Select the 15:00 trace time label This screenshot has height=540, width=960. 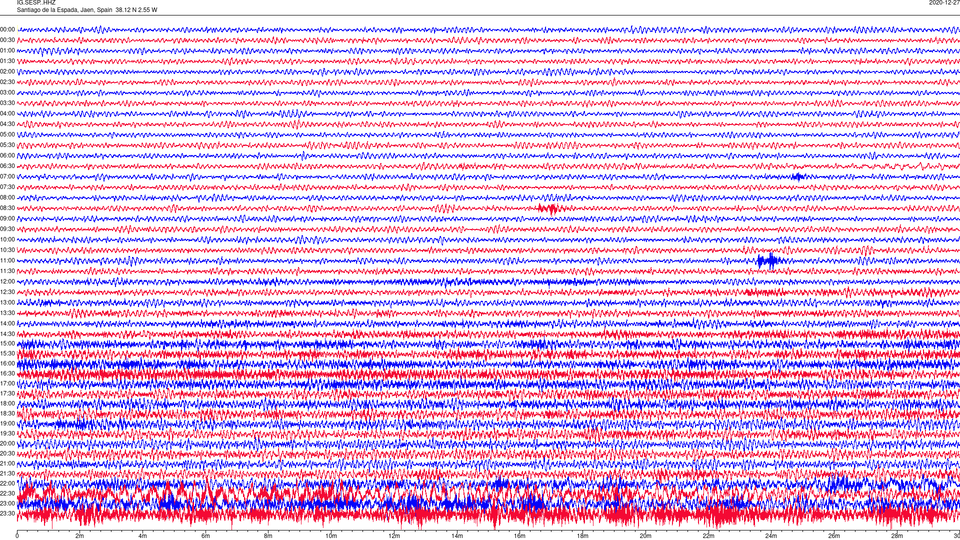pos(7,343)
